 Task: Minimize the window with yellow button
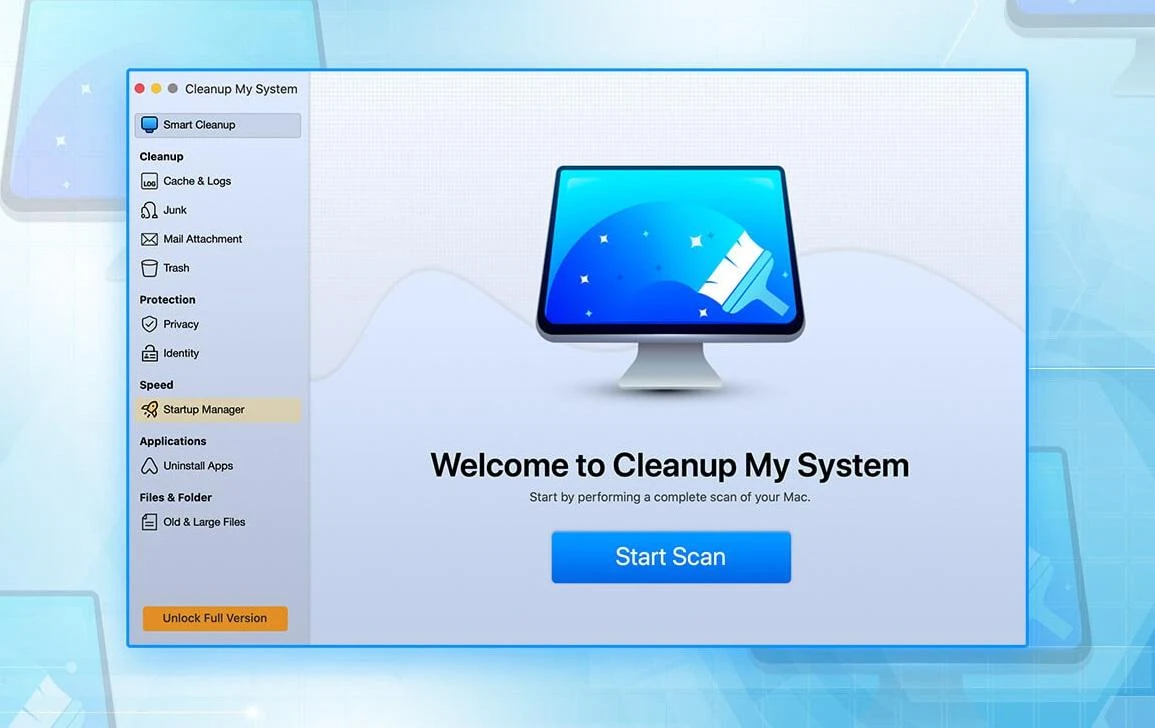(x=156, y=88)
